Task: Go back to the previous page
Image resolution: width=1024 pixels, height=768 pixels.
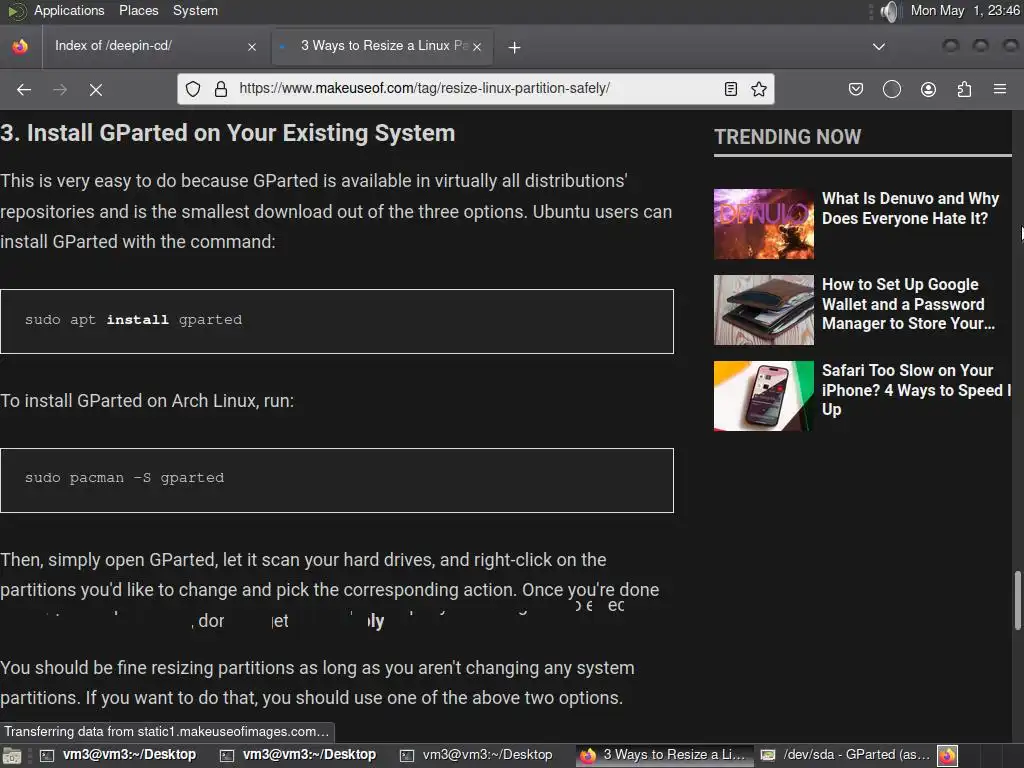Action: tap(24, 89)
